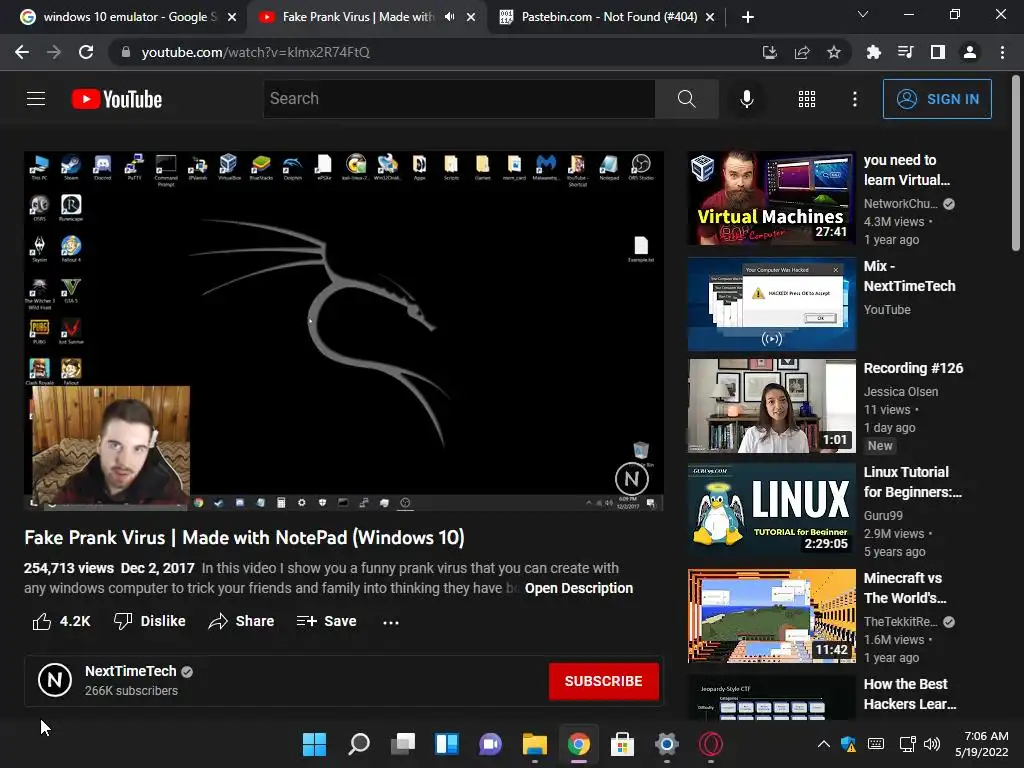Click the video player area
Image resolution: width=1024 pixels, height=768 pixels.
[x=344, y=330]
